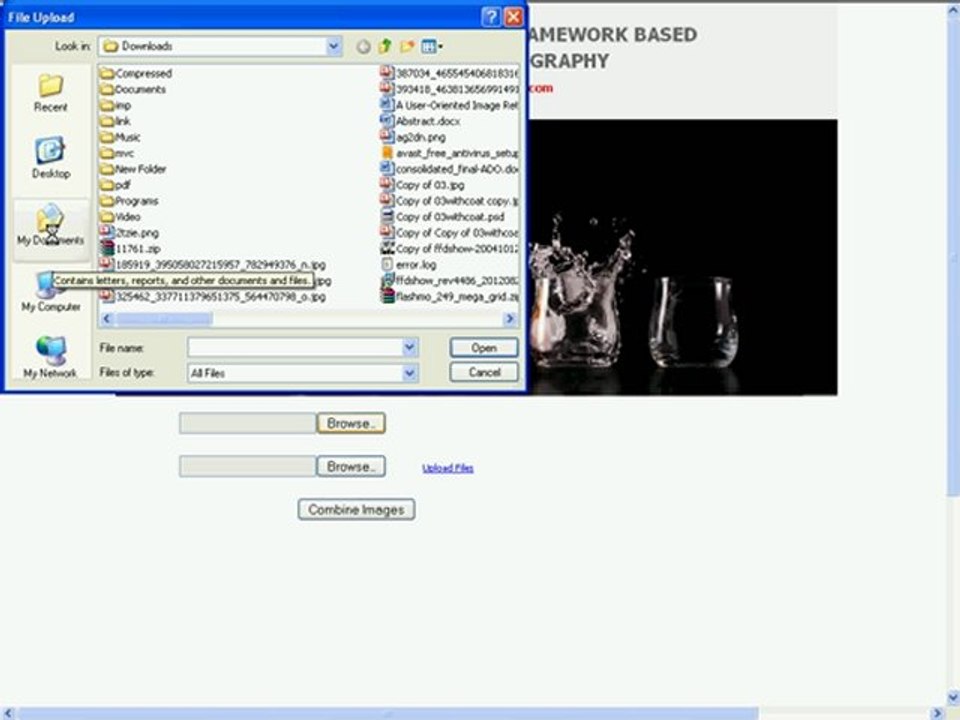Select Copy of ffdshow-20041012 file
Screen dimensions: 960x720
pos(449,249)
